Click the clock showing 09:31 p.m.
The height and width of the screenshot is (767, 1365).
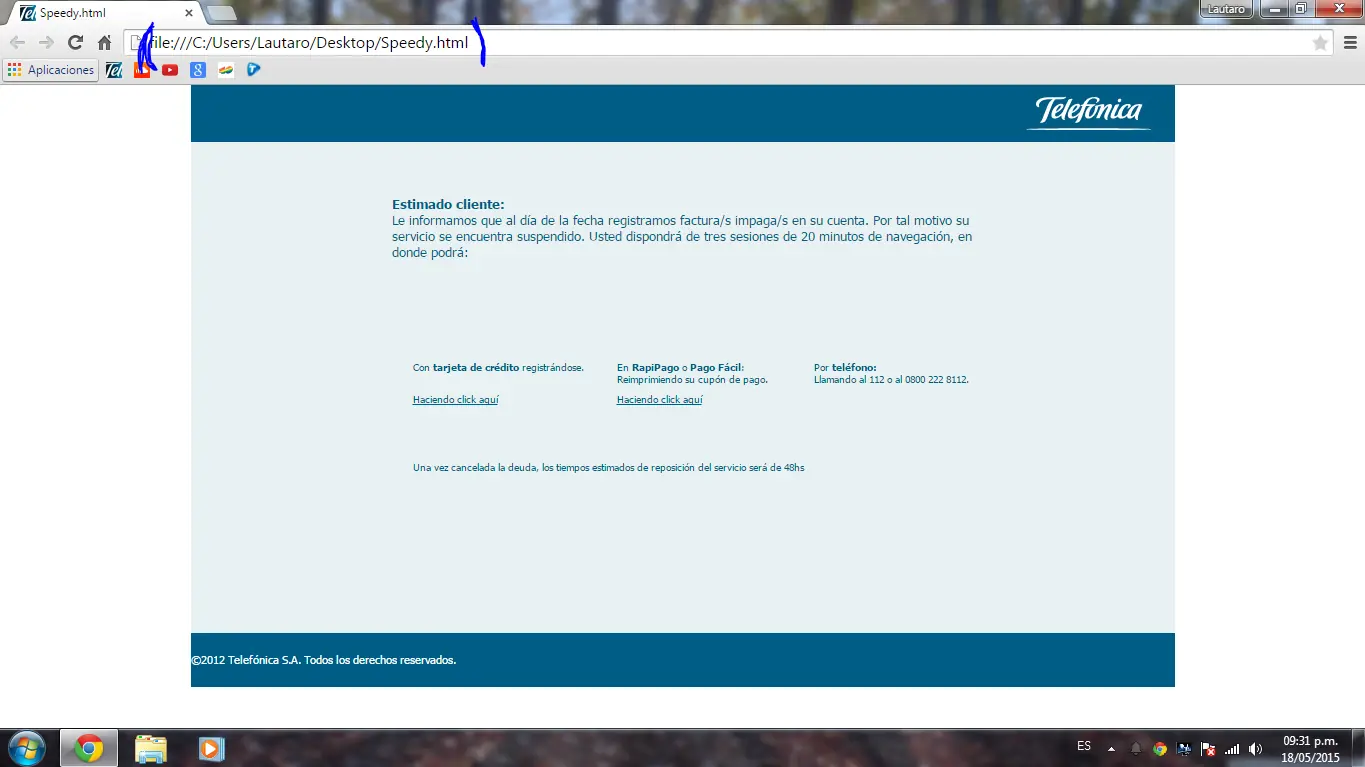1310,748
